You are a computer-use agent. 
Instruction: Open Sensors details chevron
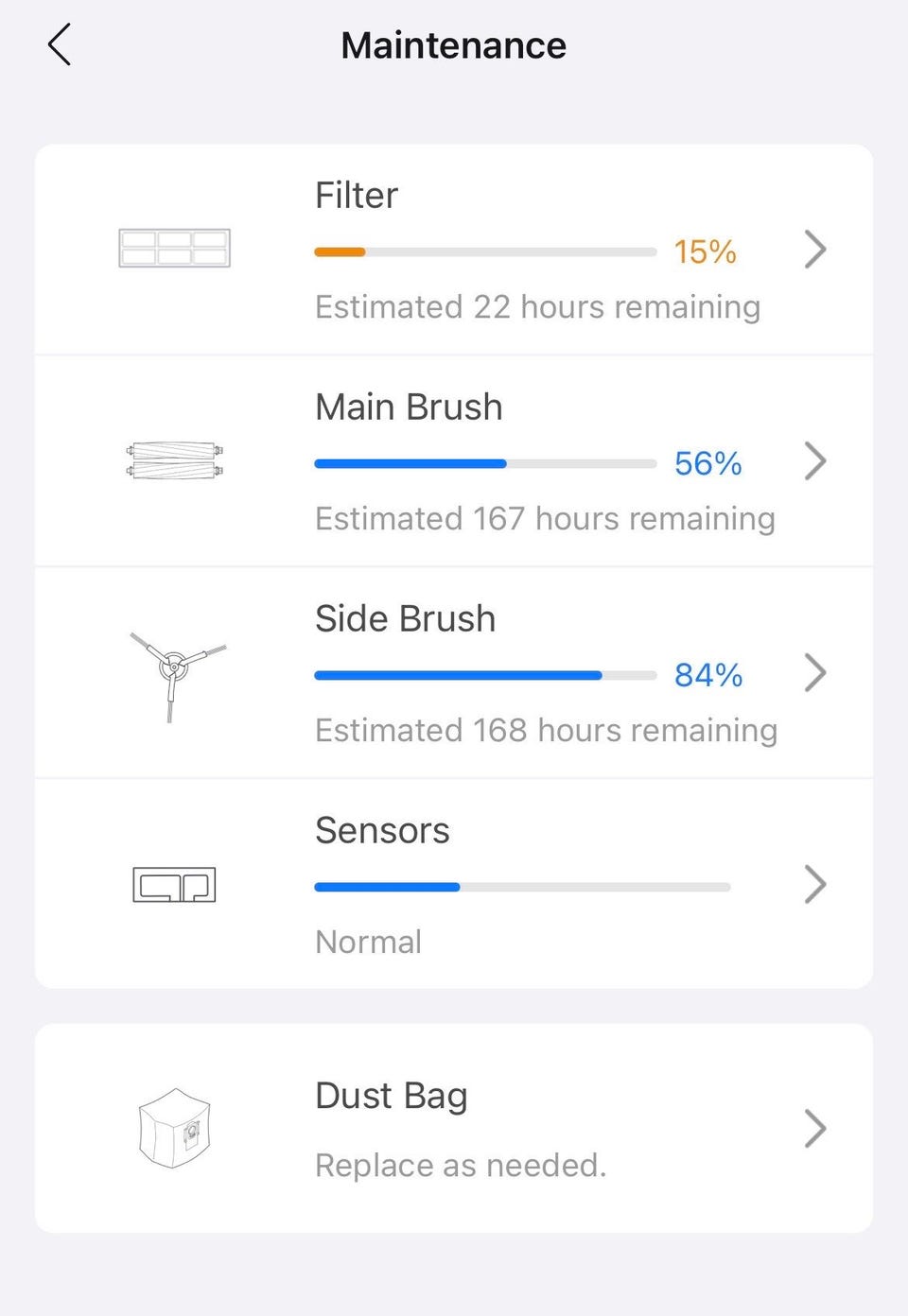pos(815,885)
